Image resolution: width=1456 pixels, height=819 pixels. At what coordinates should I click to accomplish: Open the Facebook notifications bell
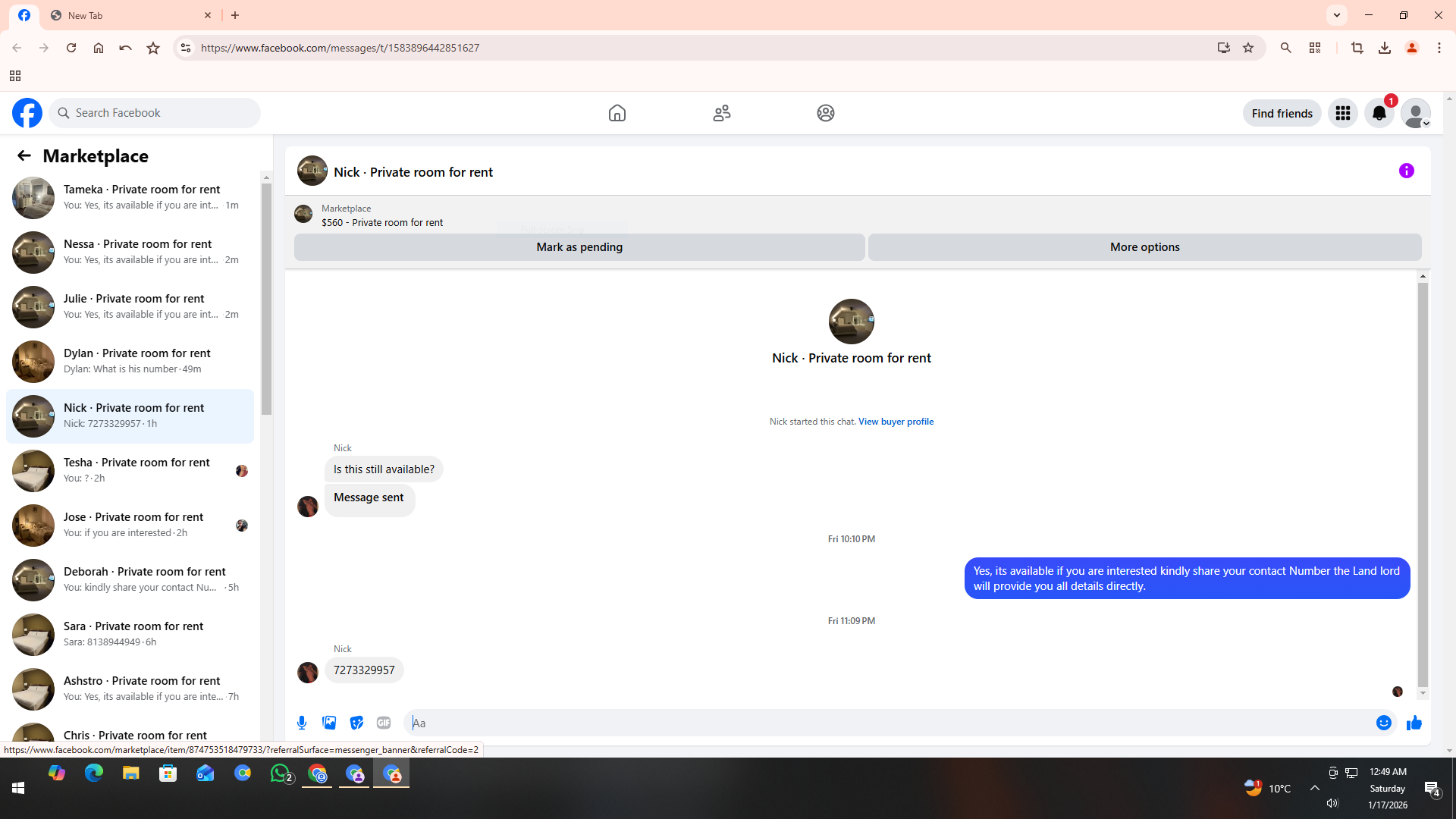pos(1379,113)
